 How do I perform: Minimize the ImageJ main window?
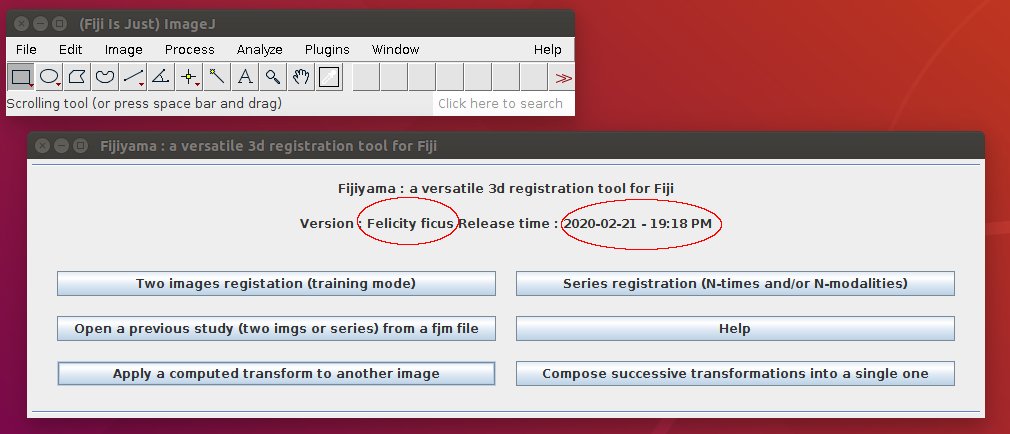click(x=40, y=24)
